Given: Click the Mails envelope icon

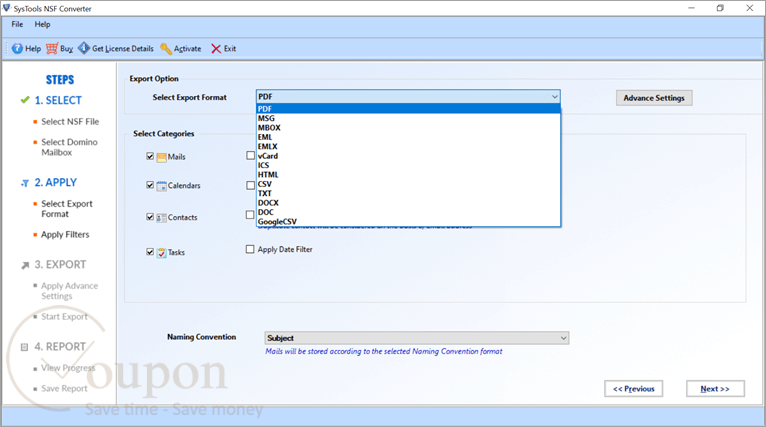Looking at the screenshot, I should (x=162, y=157).
